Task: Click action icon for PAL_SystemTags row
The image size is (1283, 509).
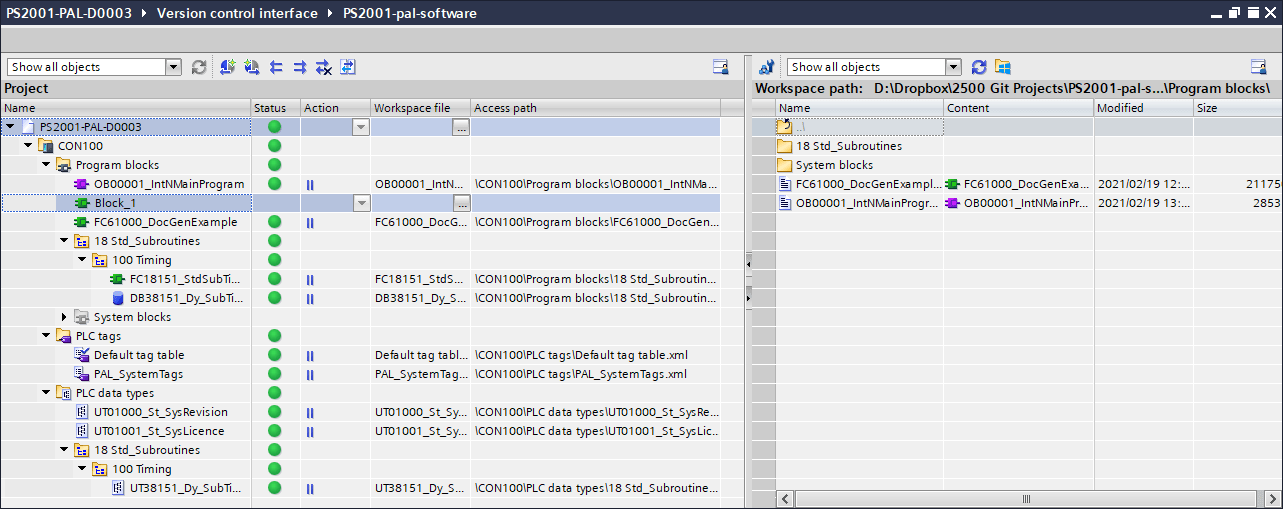Action: (x=310, y=374)
